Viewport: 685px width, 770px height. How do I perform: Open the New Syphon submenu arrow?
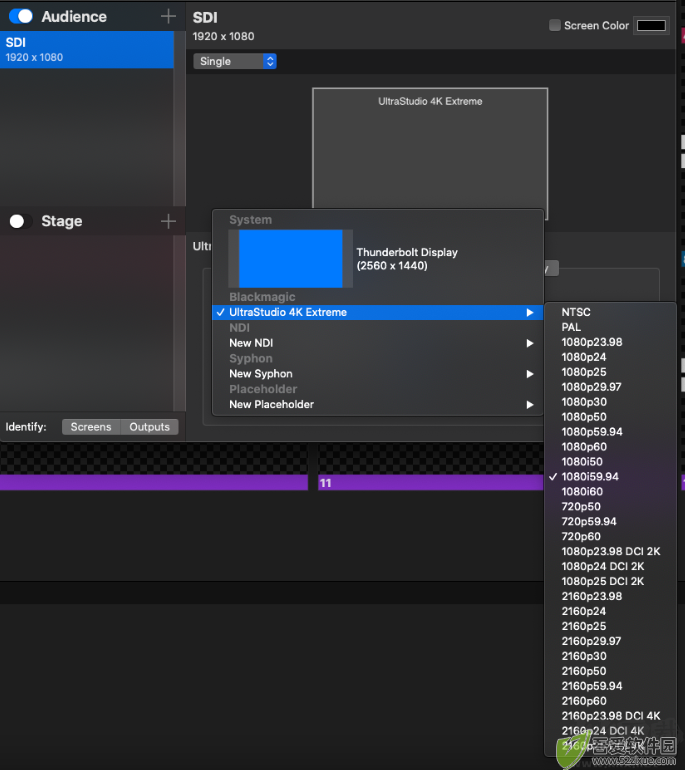[530, 374]
